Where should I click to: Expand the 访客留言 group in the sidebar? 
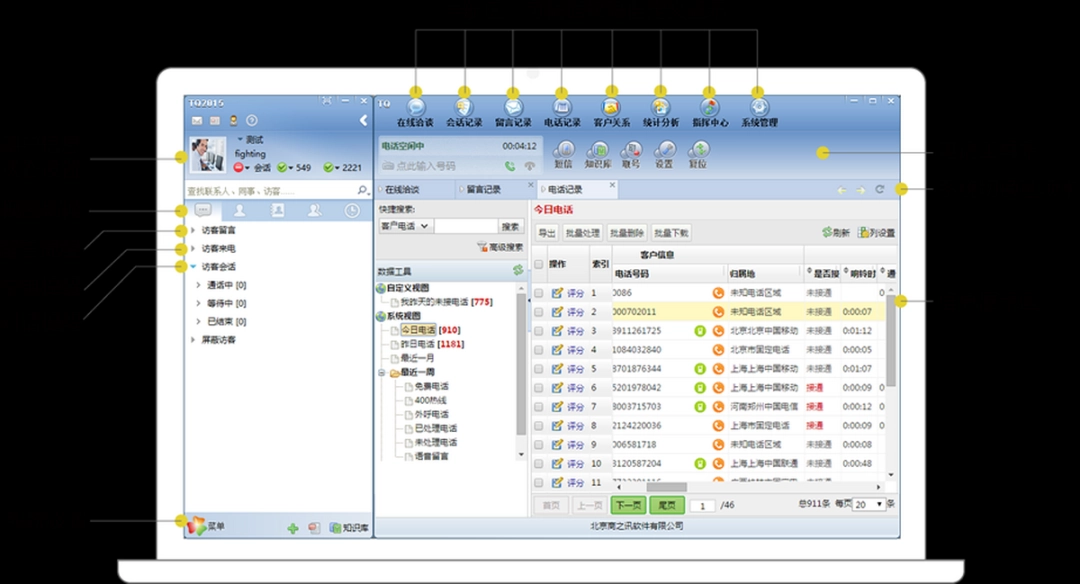point(193,229)
